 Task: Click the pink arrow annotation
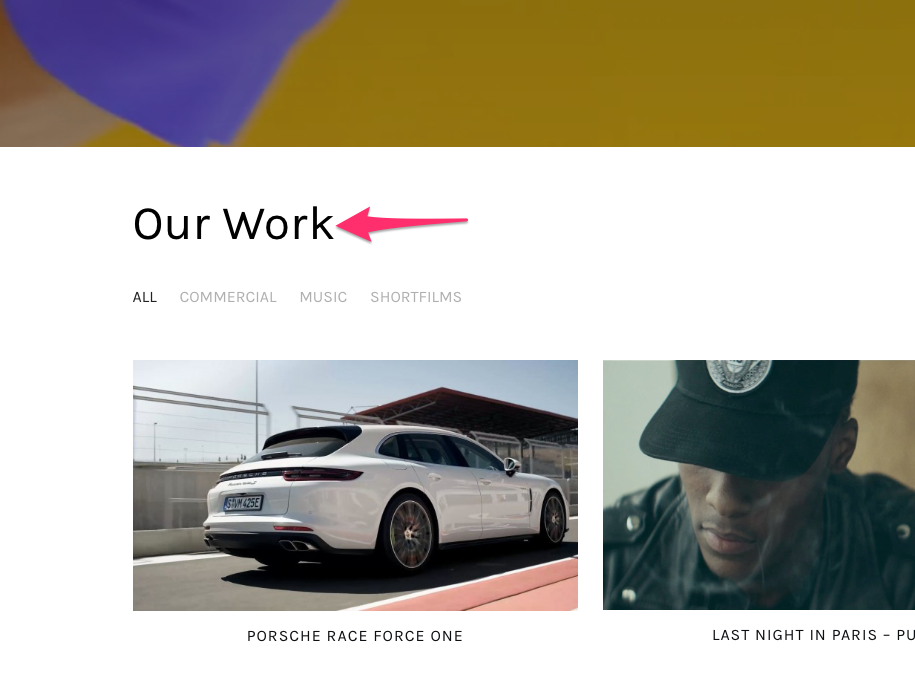403,223
